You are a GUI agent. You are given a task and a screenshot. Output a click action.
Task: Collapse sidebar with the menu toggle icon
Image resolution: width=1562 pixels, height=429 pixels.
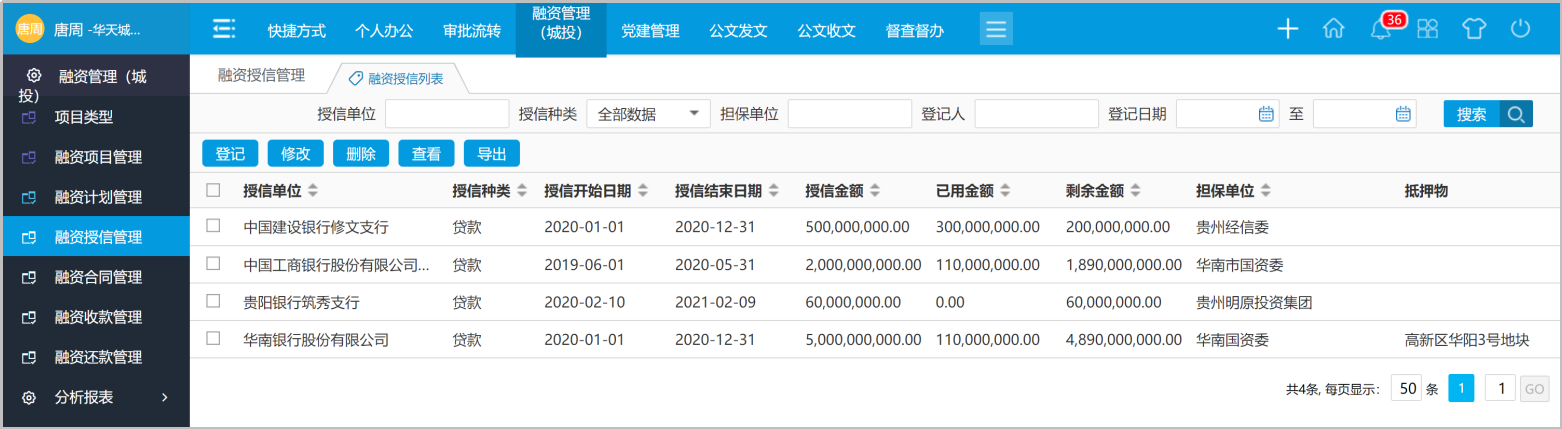click(224, 29)
